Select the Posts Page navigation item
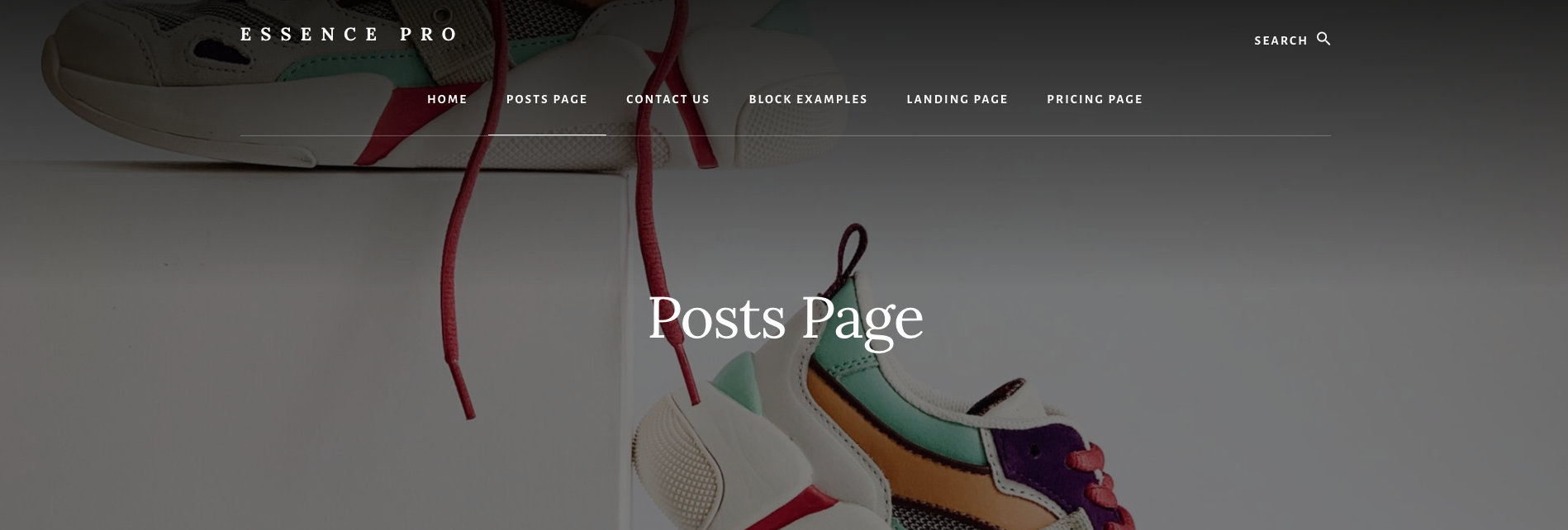This screenshot has width=1568, height=530. 547,99
